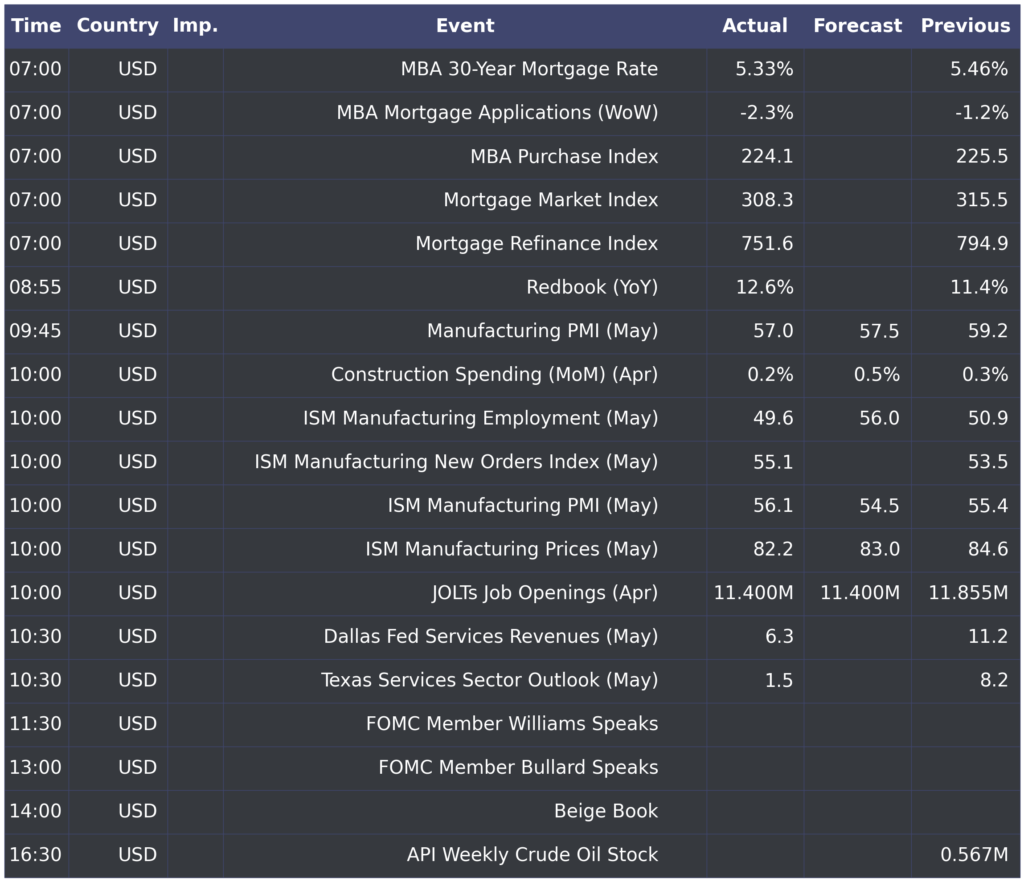Click the Previous column header
This screenshot has width=1024, height=882.
point(965,26)
